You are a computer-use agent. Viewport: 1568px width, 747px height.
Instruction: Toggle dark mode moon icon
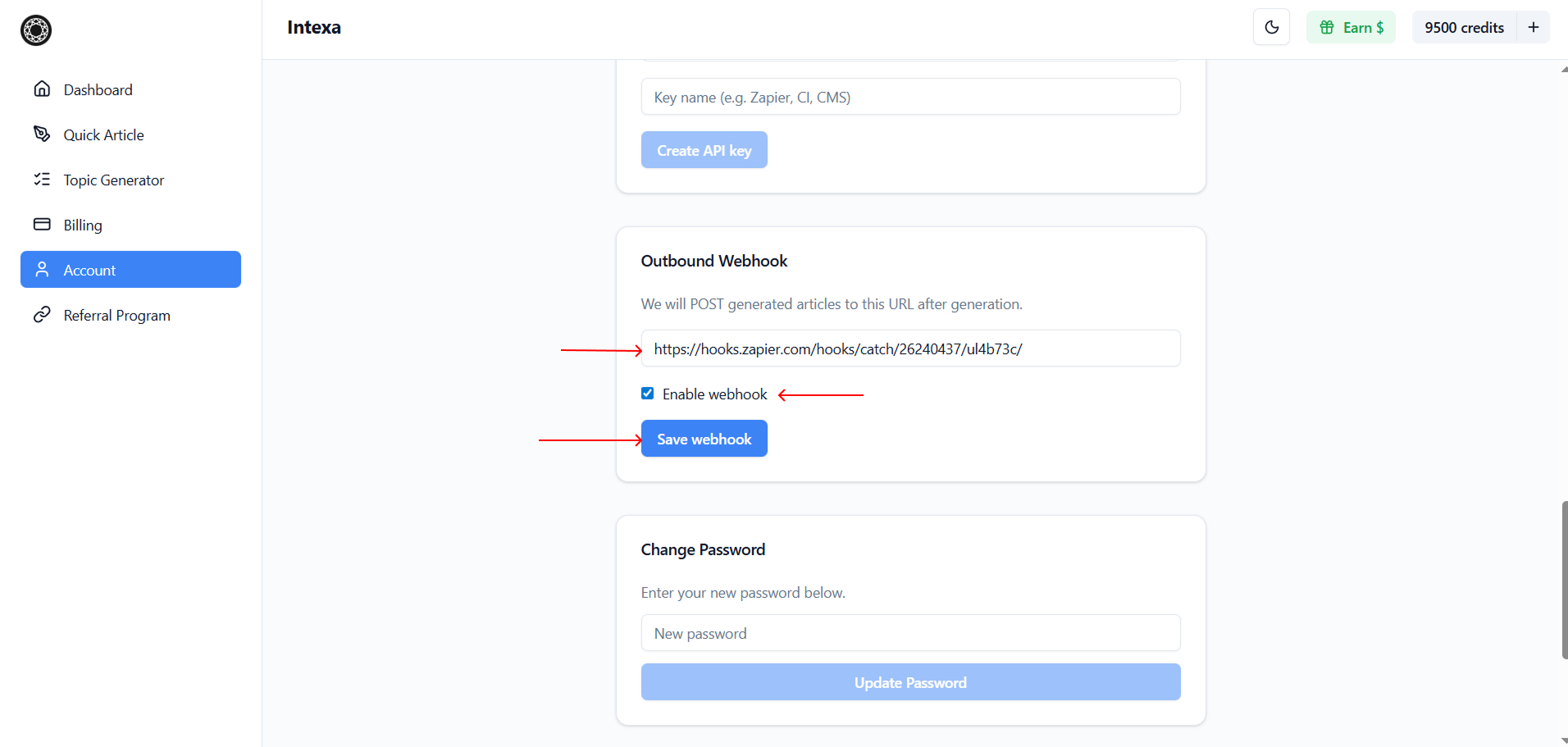(x=1271, y=27)
